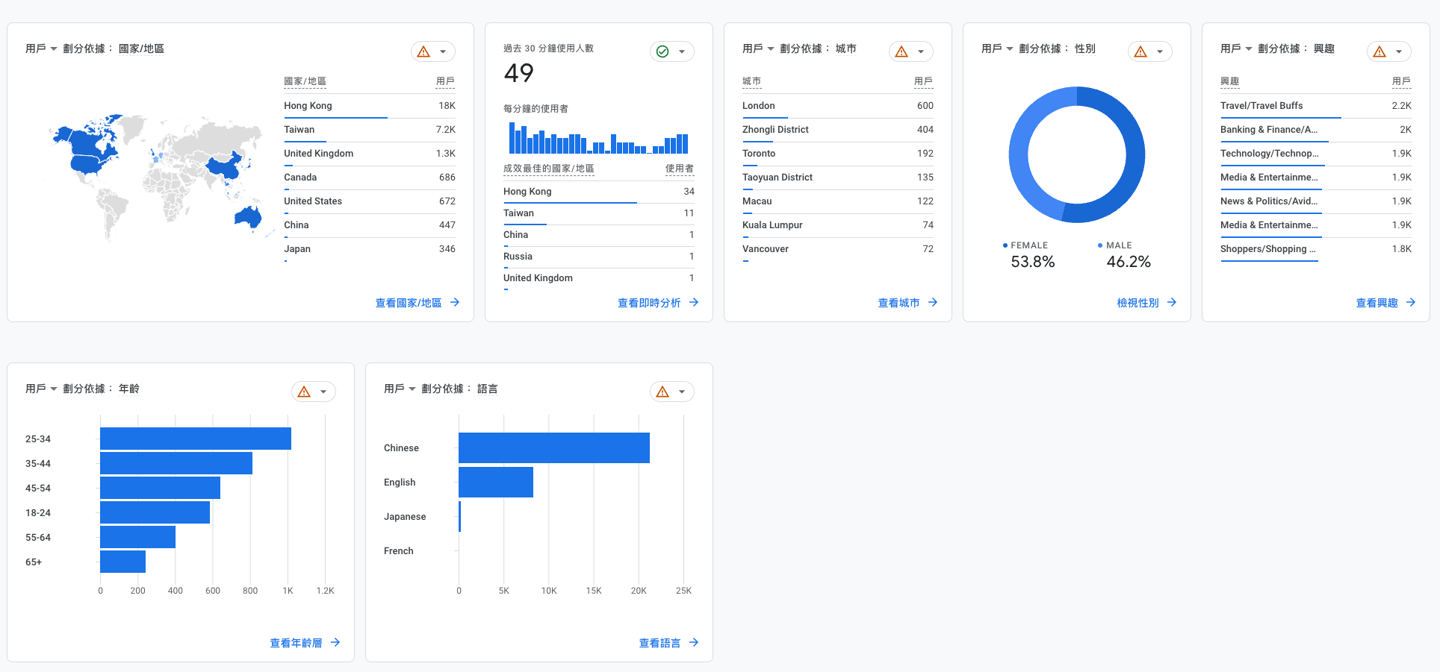
Task: Click the 25-34 age bar
Action: click(x=195, y=439)
